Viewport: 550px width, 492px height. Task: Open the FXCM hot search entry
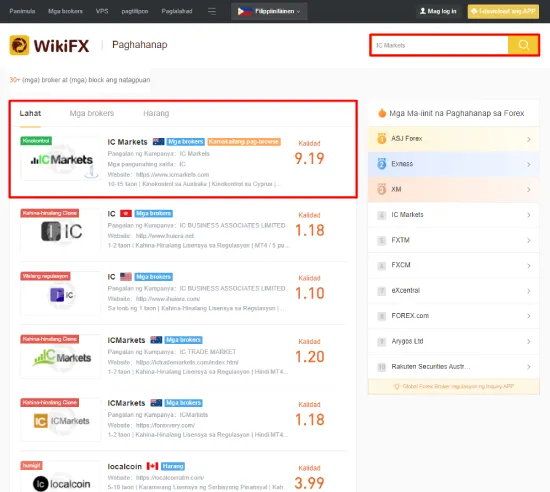[x=454, y=265]
